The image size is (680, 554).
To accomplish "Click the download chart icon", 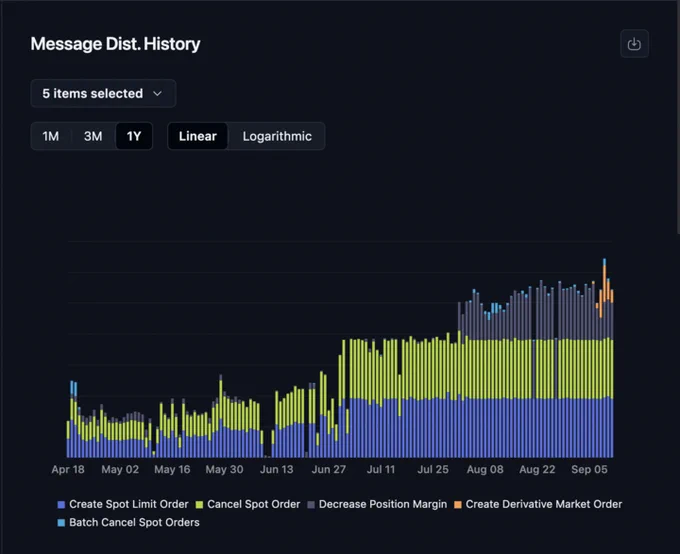I will (x=634, y=44).
